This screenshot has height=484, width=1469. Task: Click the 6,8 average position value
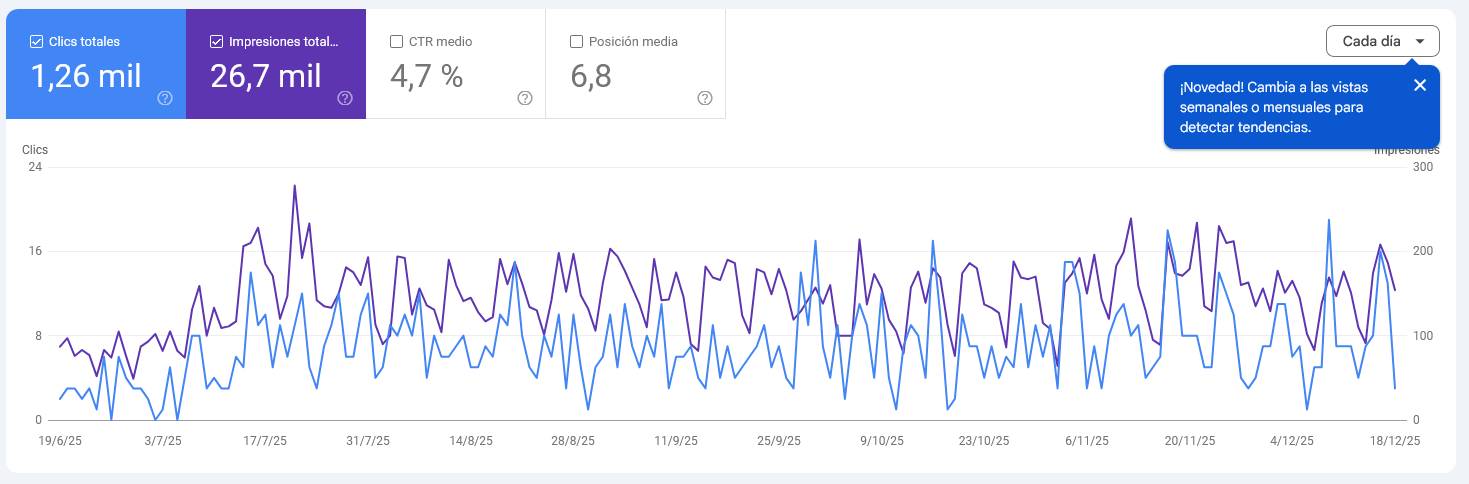click(x=591, y=76)
